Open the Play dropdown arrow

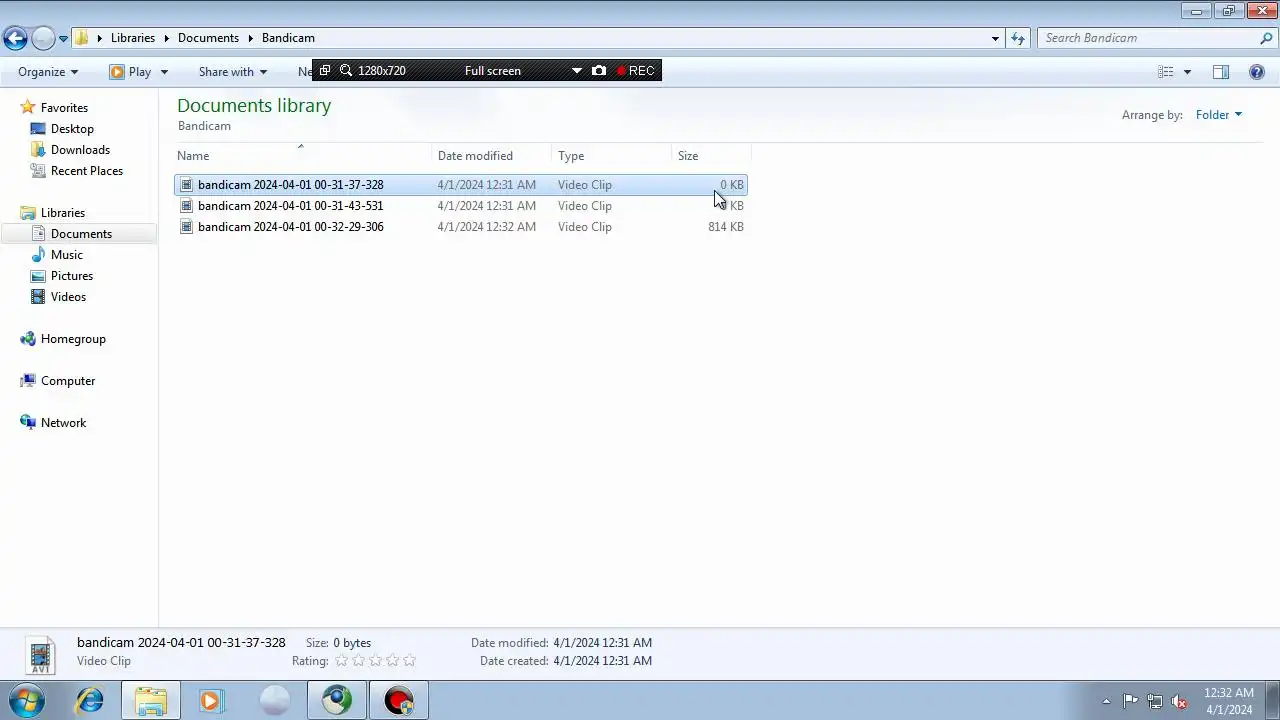click(164, 72)
